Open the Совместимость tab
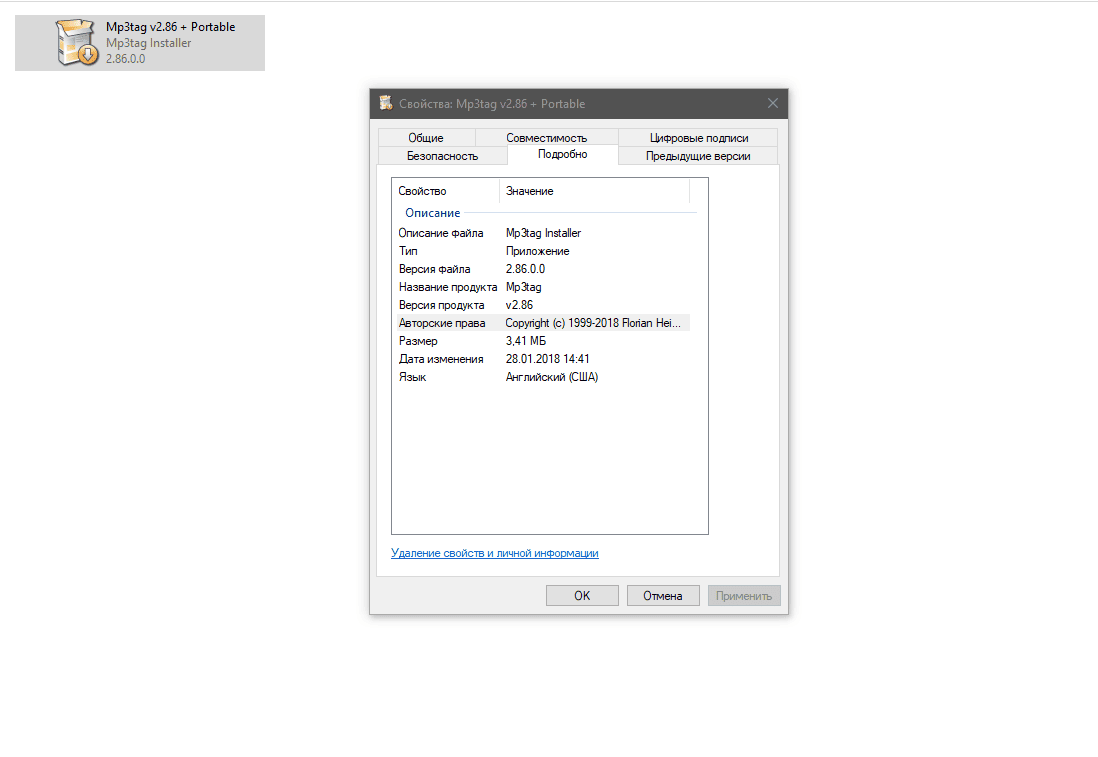This screenshot has height=757, width=1098. click(x=546, y=138)
